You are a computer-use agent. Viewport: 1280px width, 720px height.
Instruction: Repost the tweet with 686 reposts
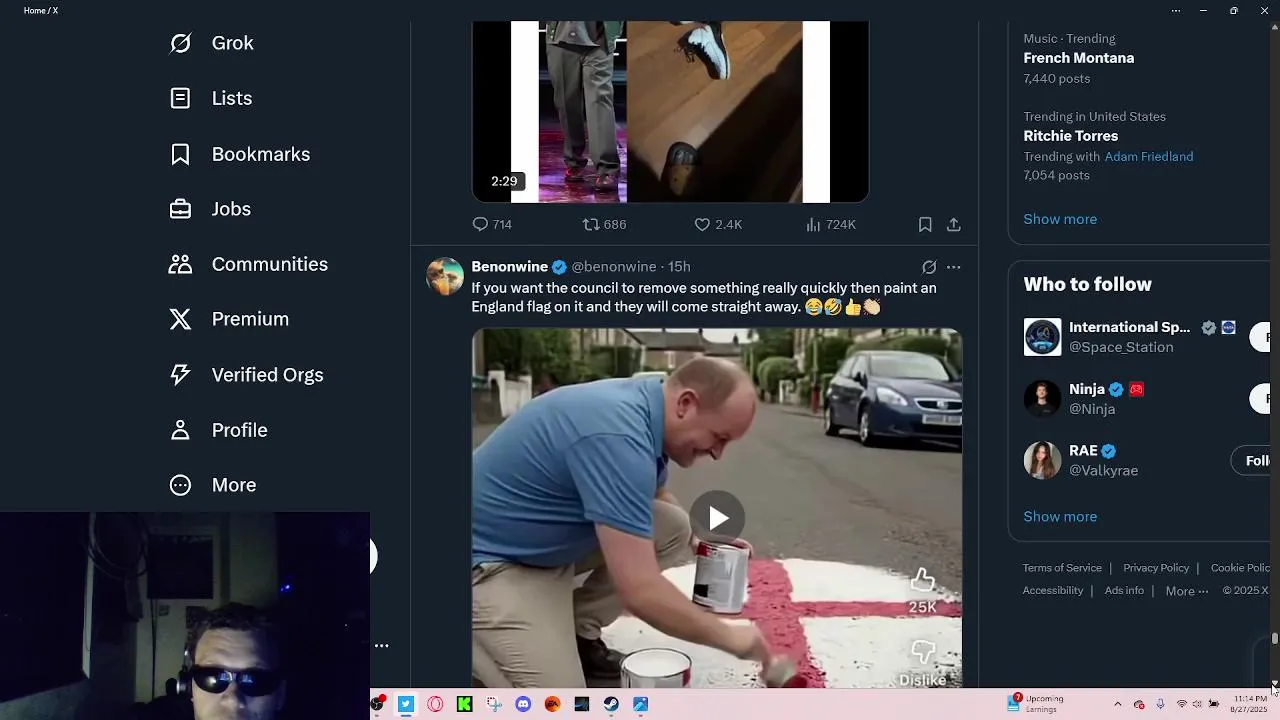[x=604, y=225]
